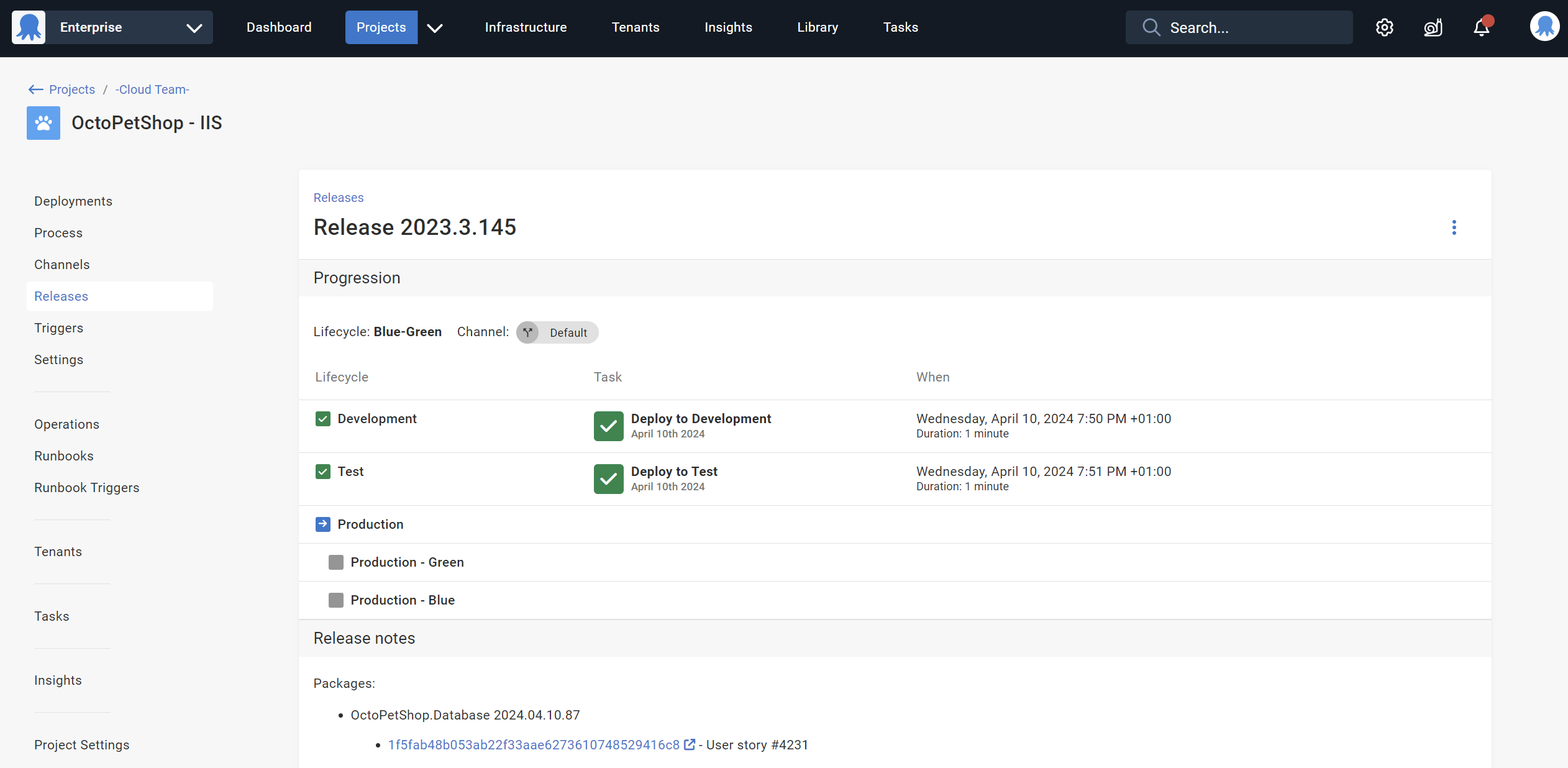Click the back arrow beside Projects breadcrumb
1568x768 pixels.
[x=35, y=89]
